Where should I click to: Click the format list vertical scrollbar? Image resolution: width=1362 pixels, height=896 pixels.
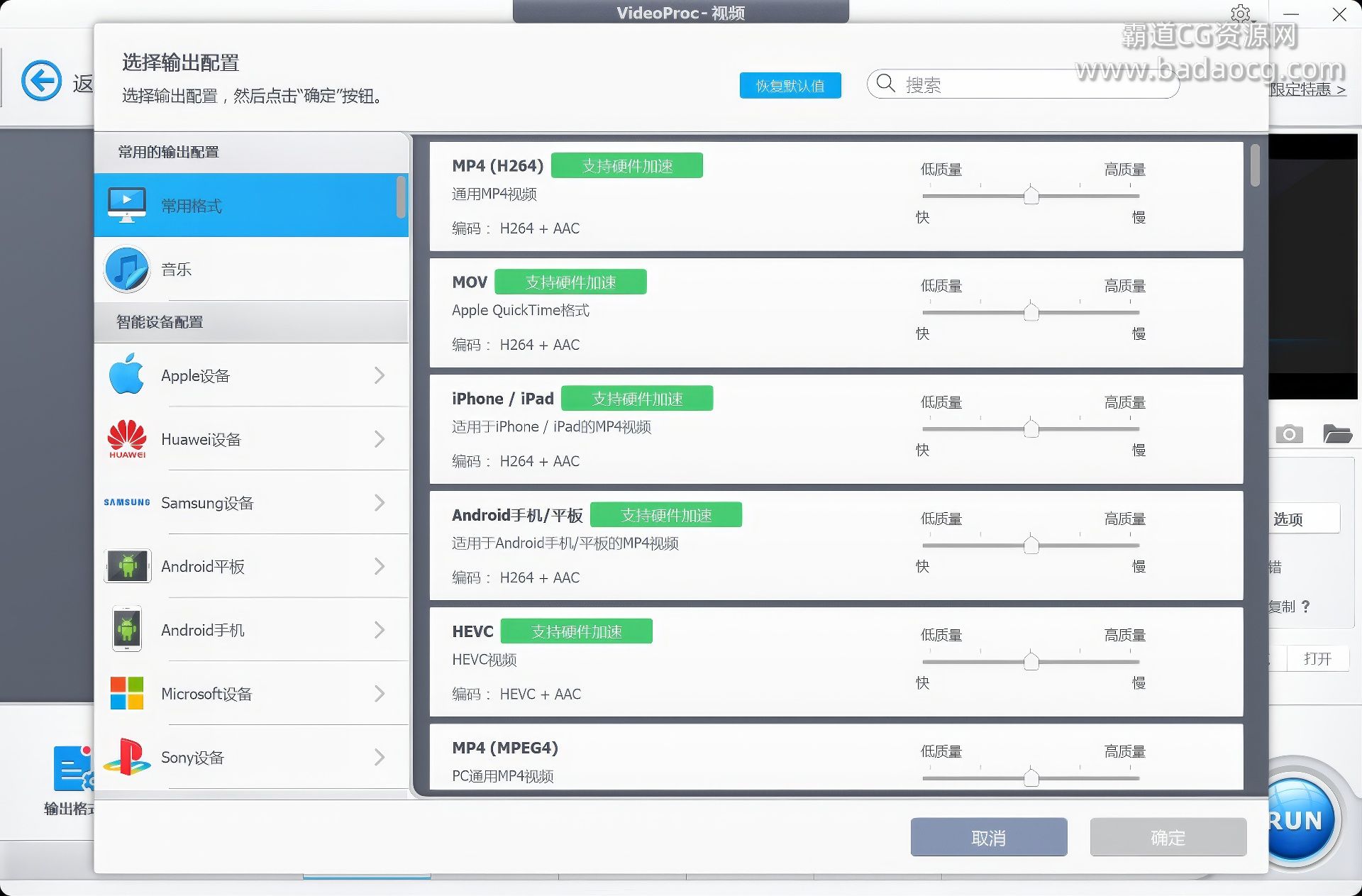[1255, 166]
